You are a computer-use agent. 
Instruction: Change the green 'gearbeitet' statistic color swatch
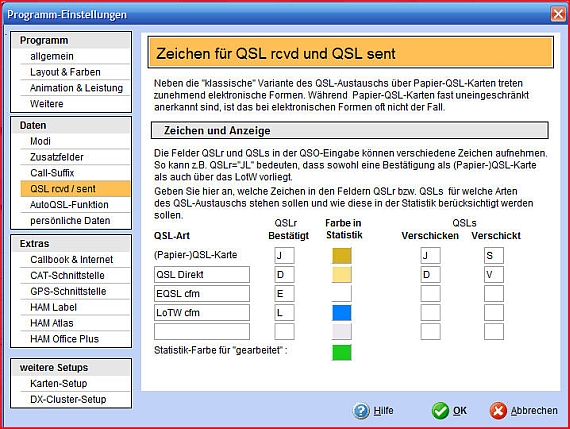pos(342,352)
